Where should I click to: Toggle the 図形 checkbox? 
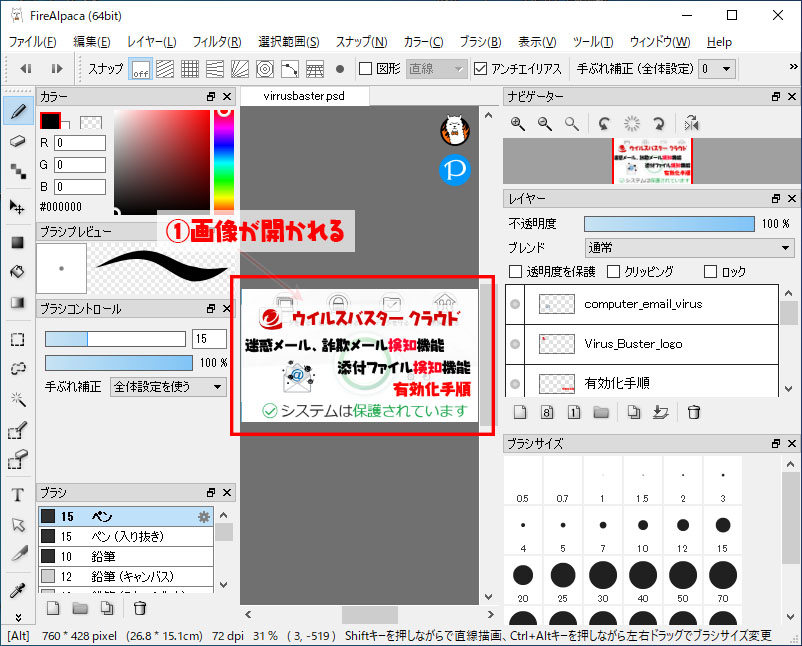(365, 69)
